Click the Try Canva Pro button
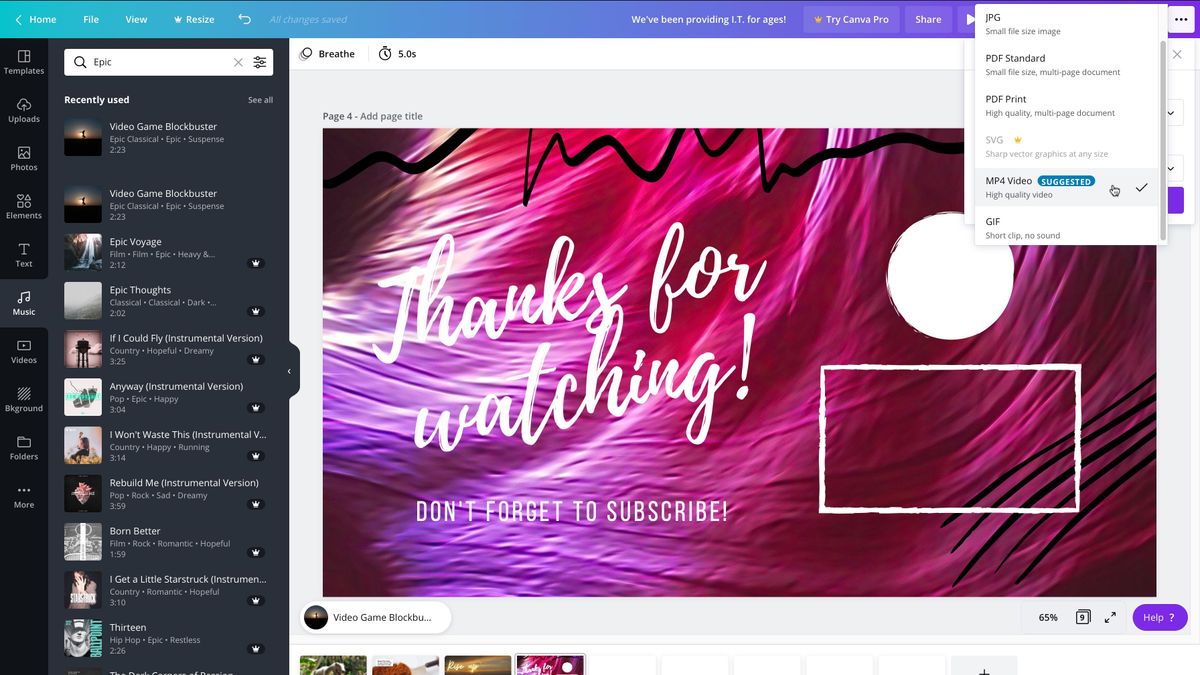The height and width of the screenshot is (675, 1200). click(851, 18)
